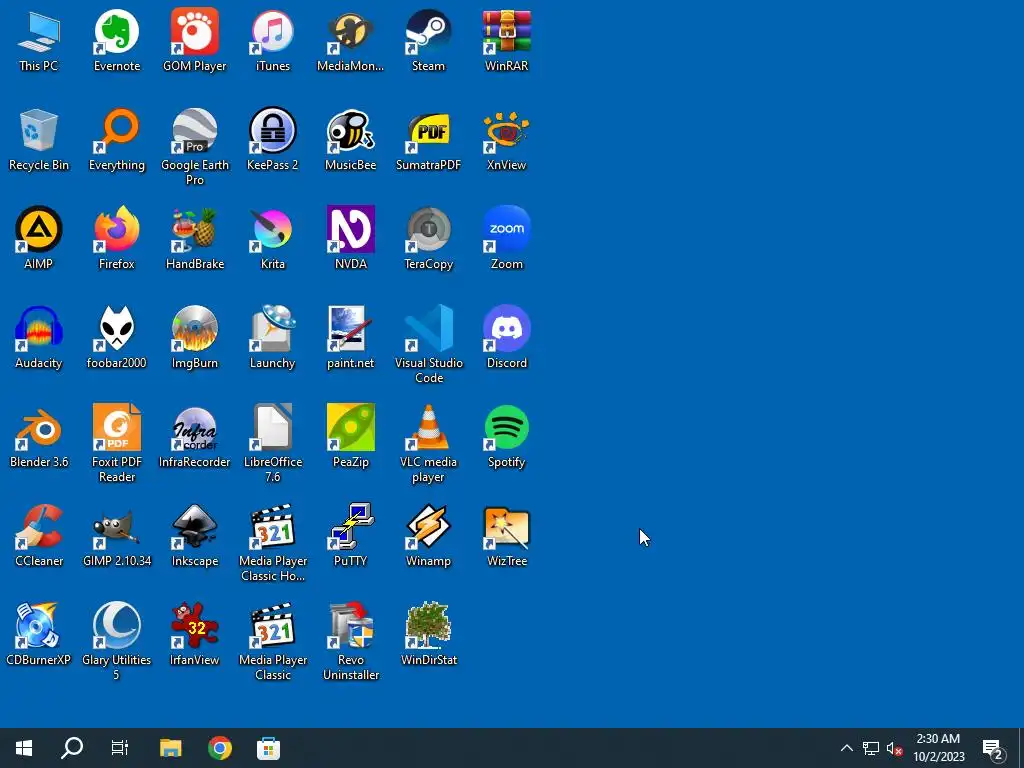Viewport: 1024px width, 768px height.
Task: Click the Zoom shortcut icon
Action: (507, 229)
